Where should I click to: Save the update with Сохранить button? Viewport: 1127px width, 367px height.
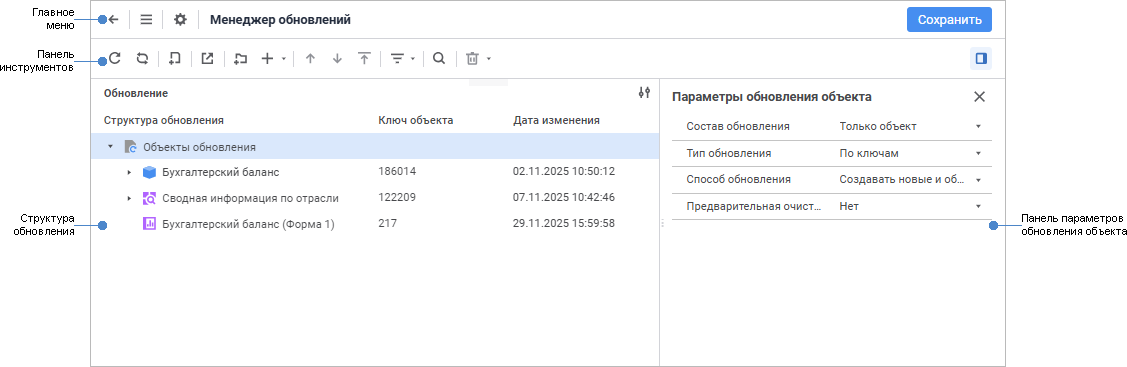(x=949, y=20)
